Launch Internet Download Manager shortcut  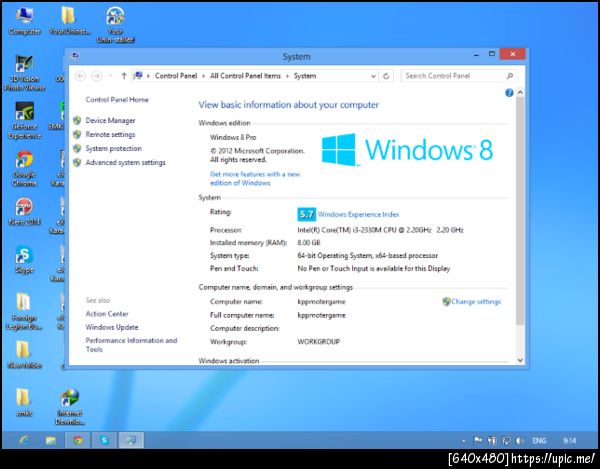[69, 407]
